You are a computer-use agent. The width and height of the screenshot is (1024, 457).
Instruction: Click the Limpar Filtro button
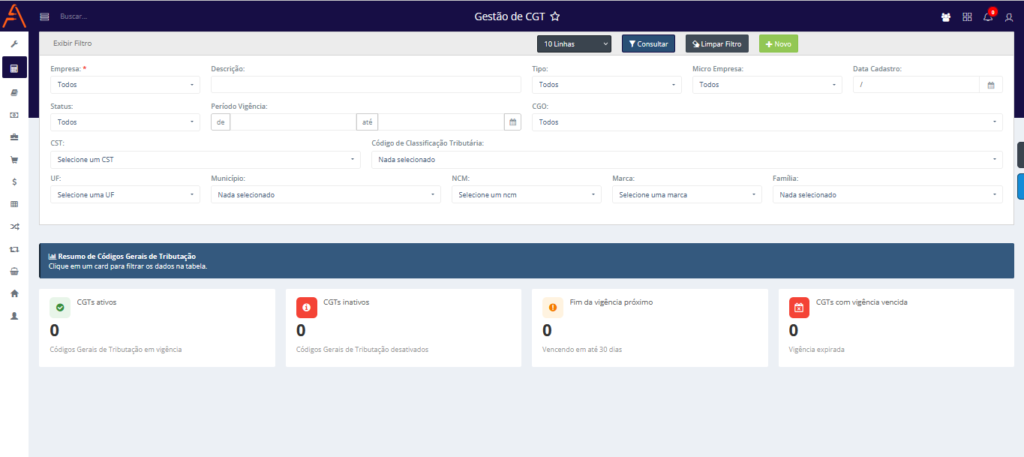[x=716, y=44]
